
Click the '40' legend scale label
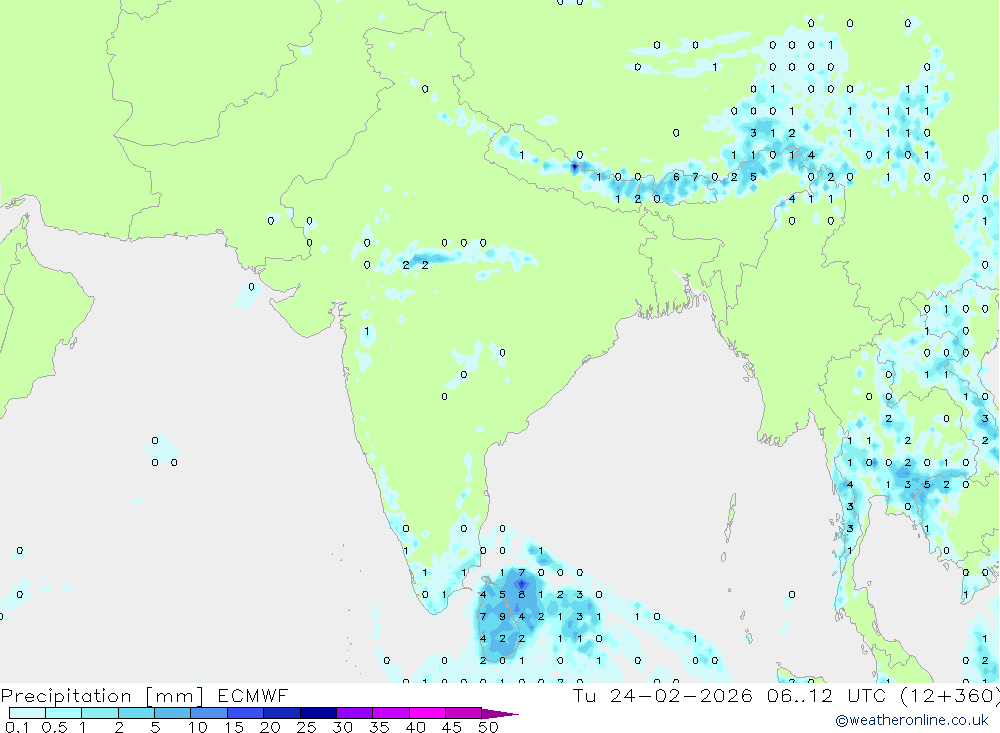(x=416, y=727)
